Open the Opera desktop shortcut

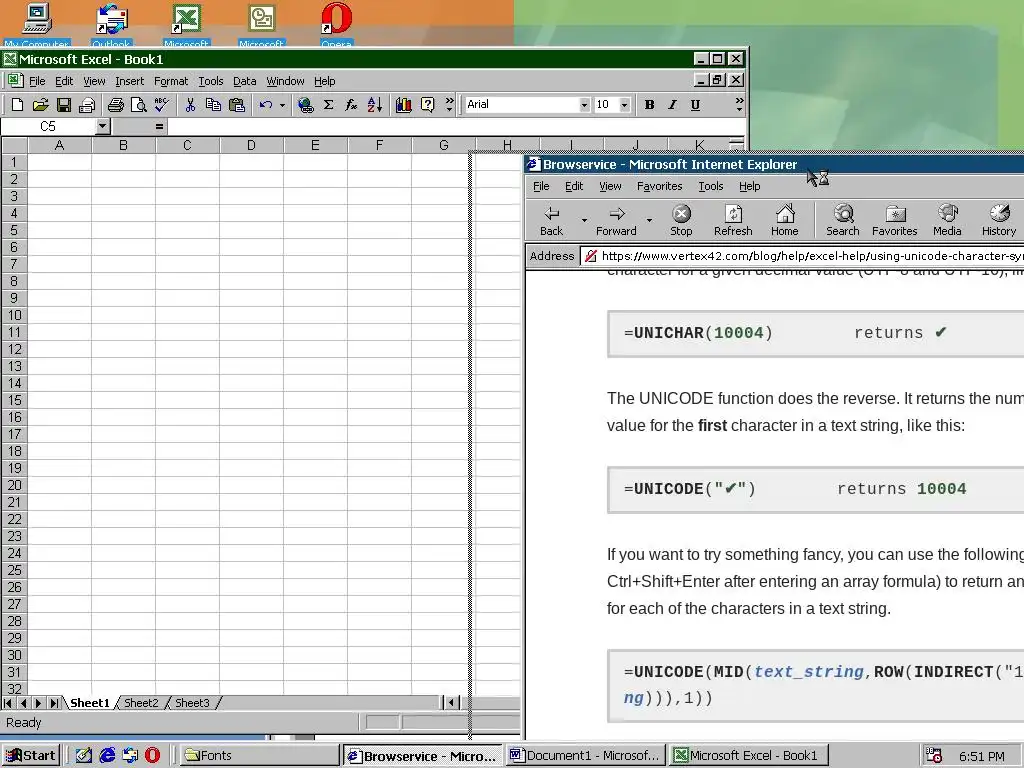tap(336, 25)
